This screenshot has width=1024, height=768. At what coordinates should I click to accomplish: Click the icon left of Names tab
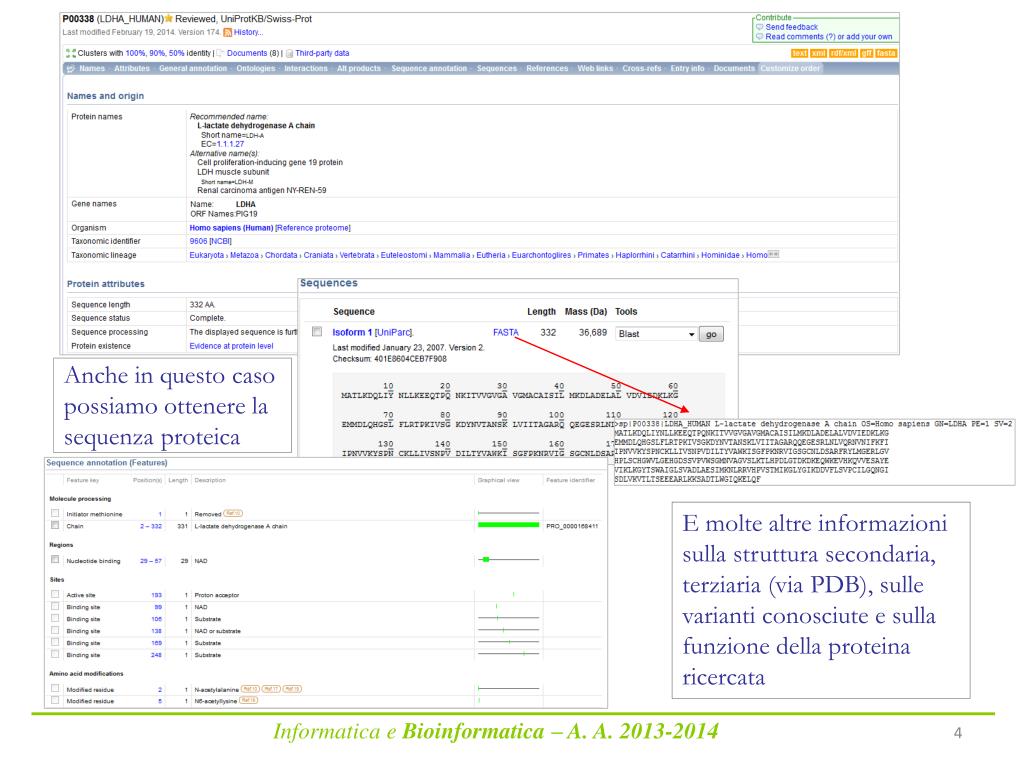pos(71,68)
